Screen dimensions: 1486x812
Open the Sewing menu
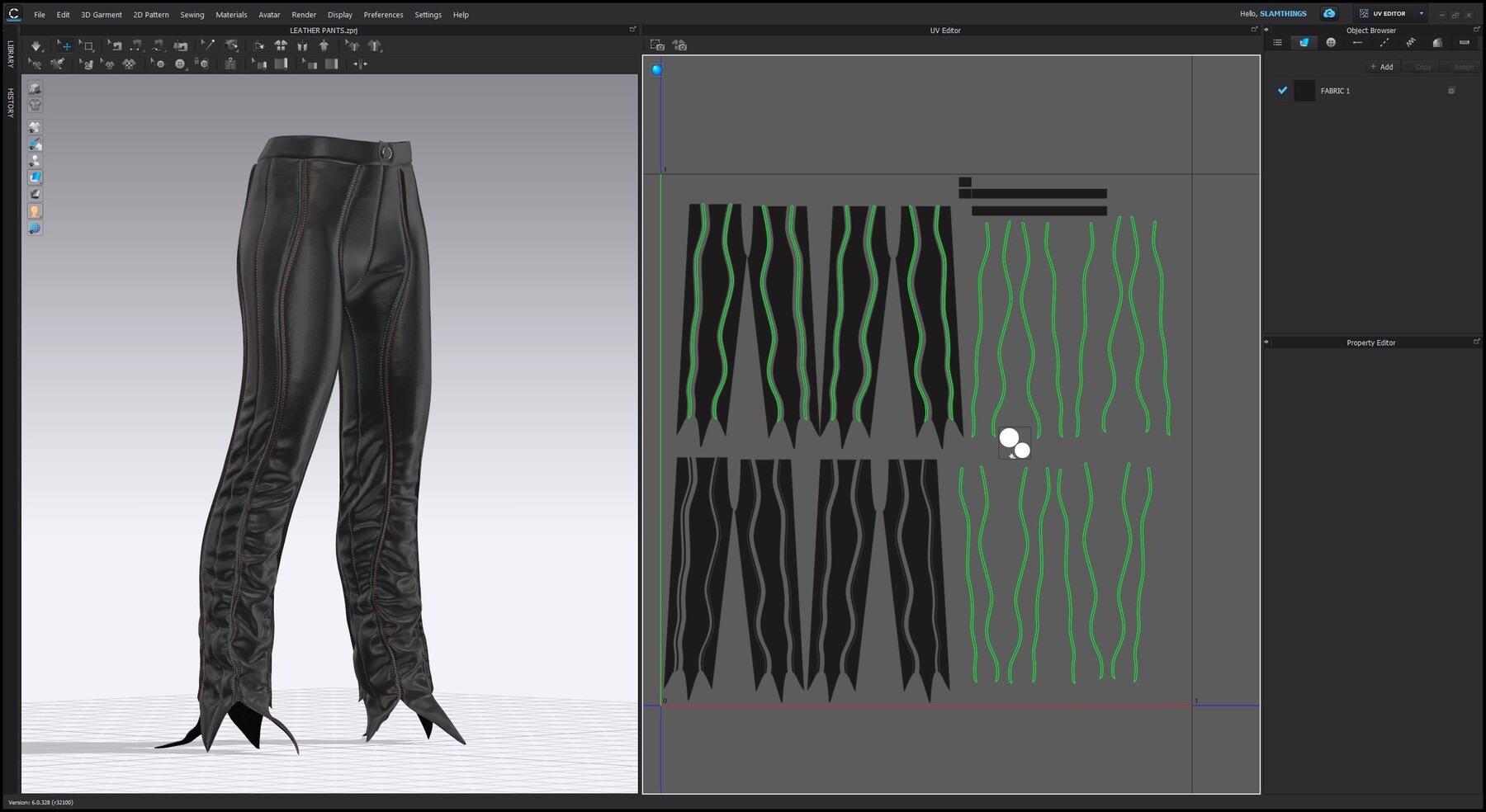tap(192, 14)
